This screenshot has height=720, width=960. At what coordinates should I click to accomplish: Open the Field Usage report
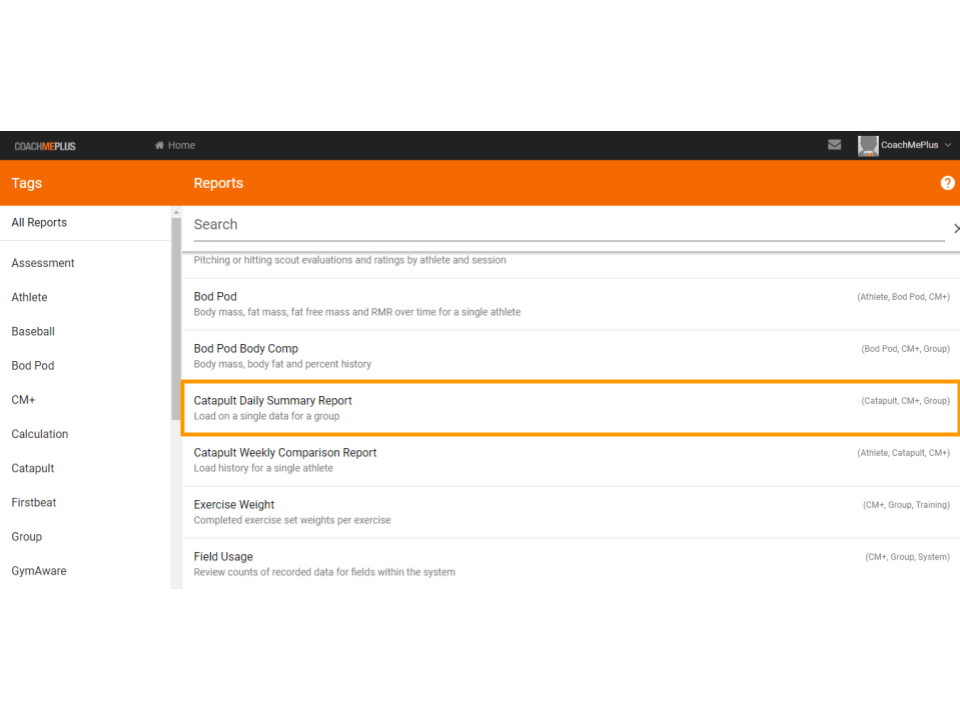point(571,564)
